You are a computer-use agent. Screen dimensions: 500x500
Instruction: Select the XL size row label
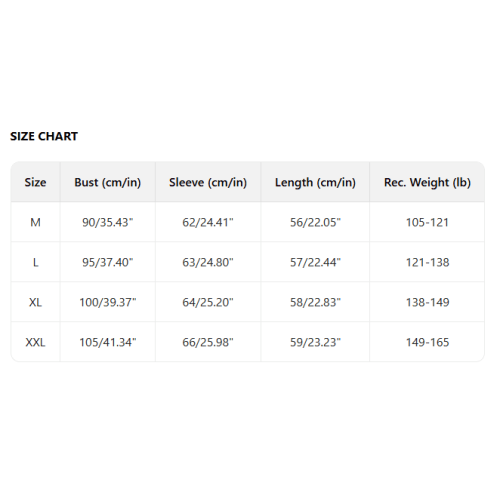coord(35,302)
